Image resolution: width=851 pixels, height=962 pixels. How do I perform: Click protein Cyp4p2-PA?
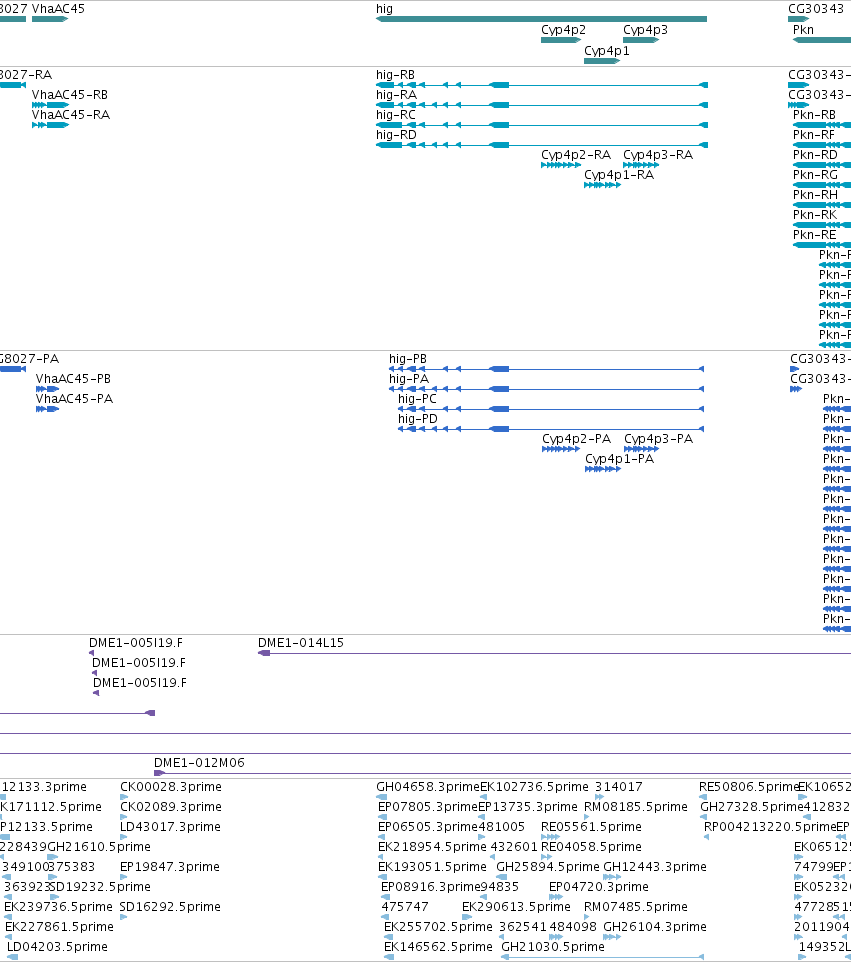[561, 449]
